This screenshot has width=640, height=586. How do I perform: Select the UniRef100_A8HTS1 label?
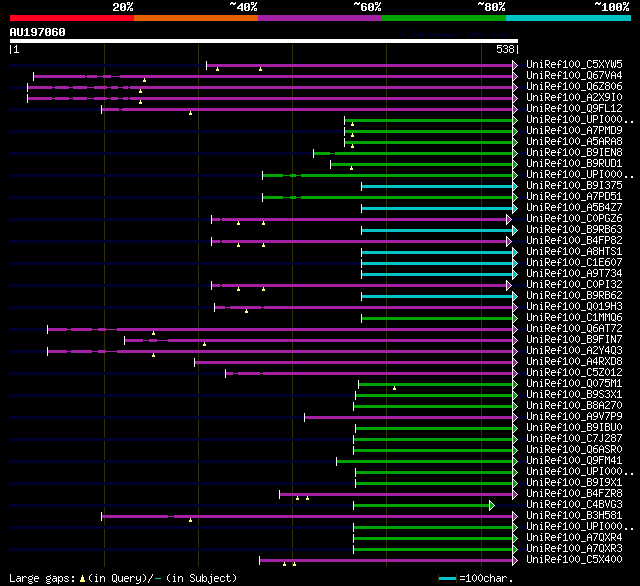(574, 252)
